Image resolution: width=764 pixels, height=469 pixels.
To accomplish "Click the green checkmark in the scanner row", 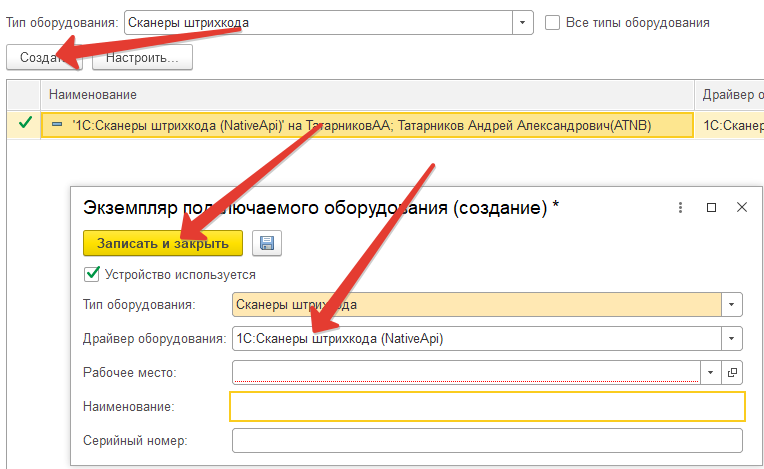I will click(25, 123).
